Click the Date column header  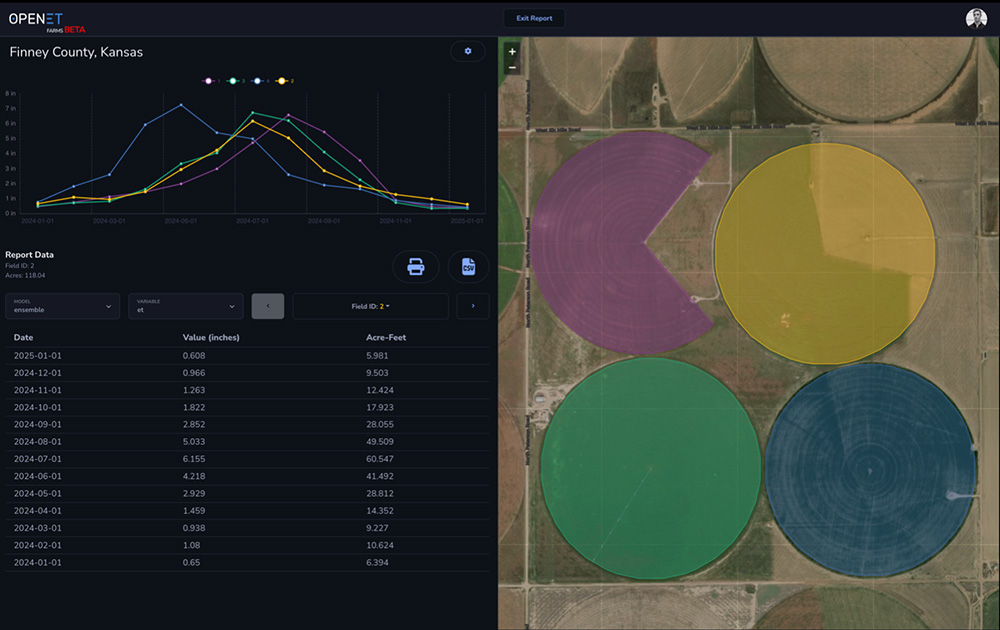[x=24, y=337]
